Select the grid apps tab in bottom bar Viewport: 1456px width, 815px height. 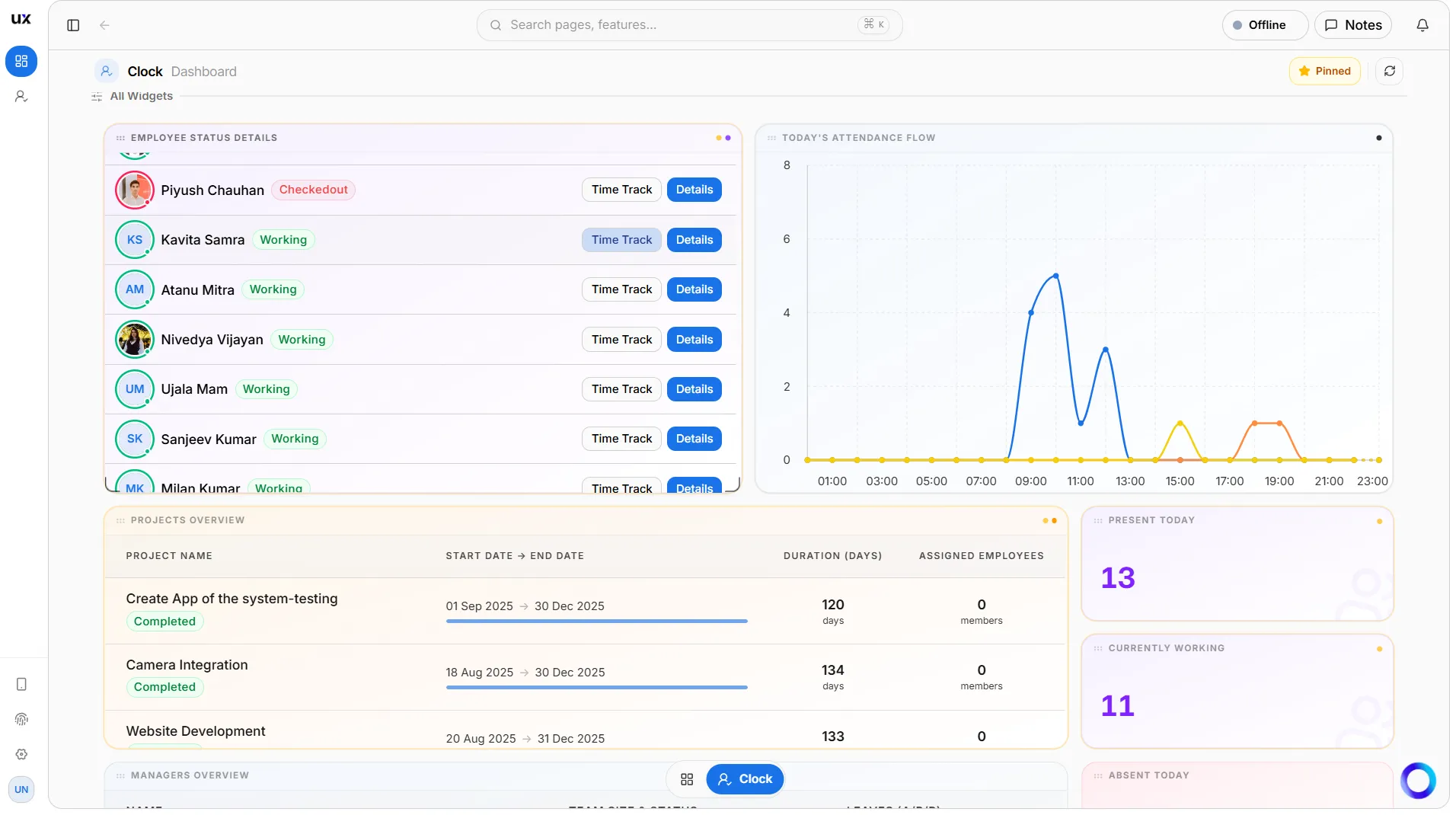[686, 778]
